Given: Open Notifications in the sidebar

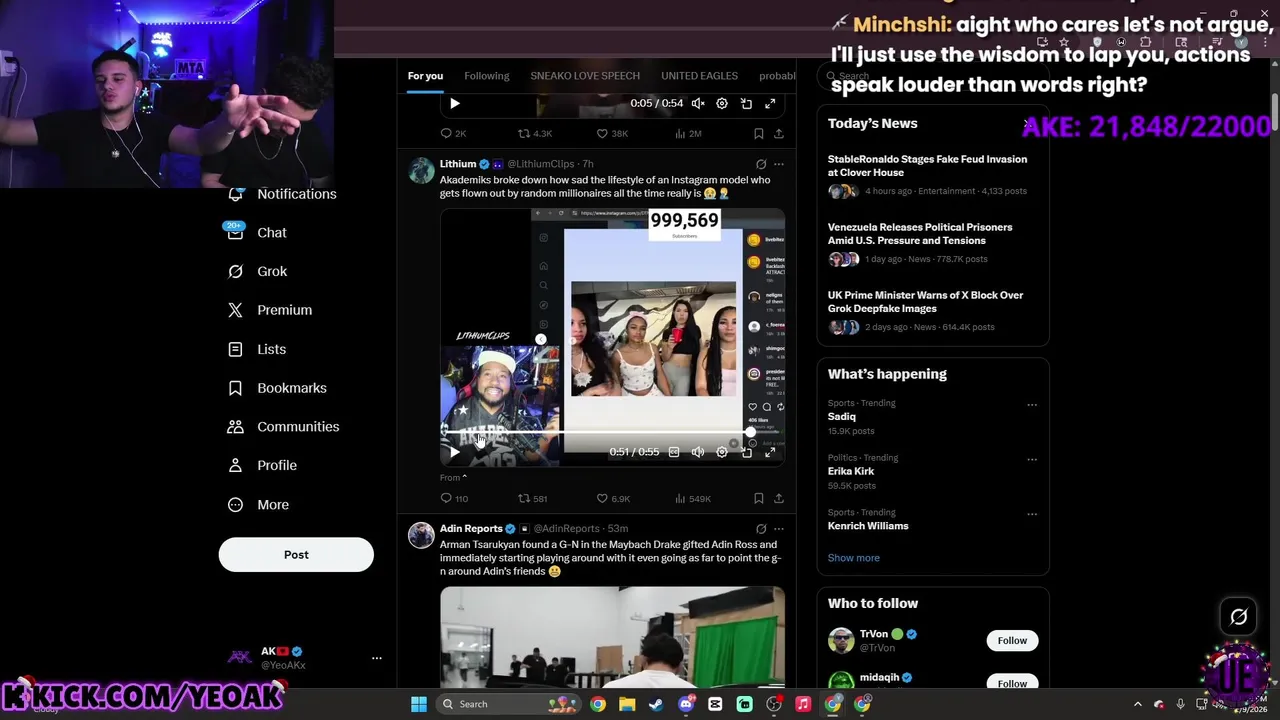Looking at the screenshot, I should (284, 194).
